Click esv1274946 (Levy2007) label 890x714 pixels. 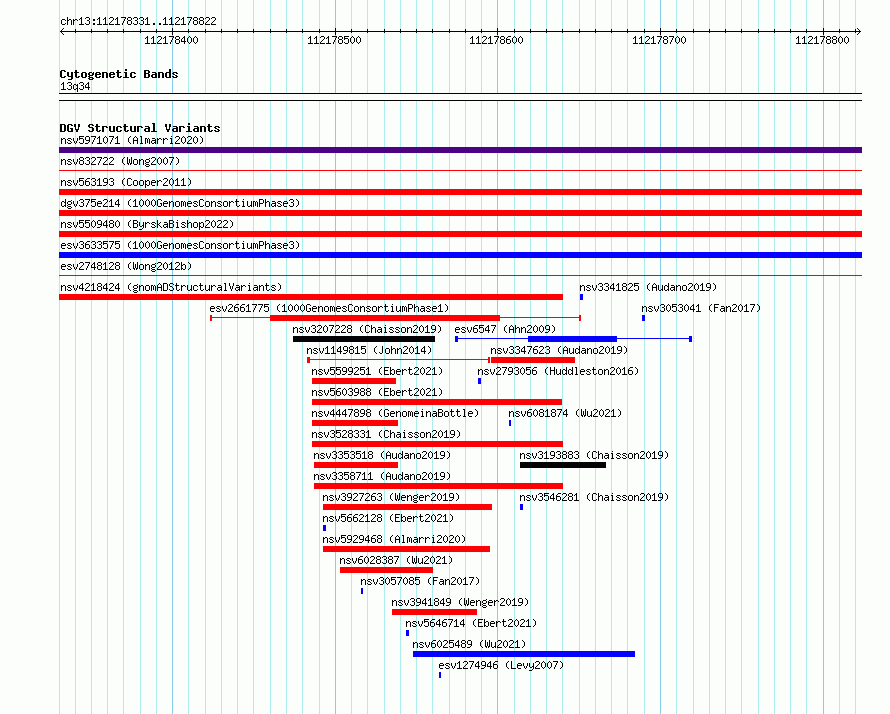click(x=501, y=665)
